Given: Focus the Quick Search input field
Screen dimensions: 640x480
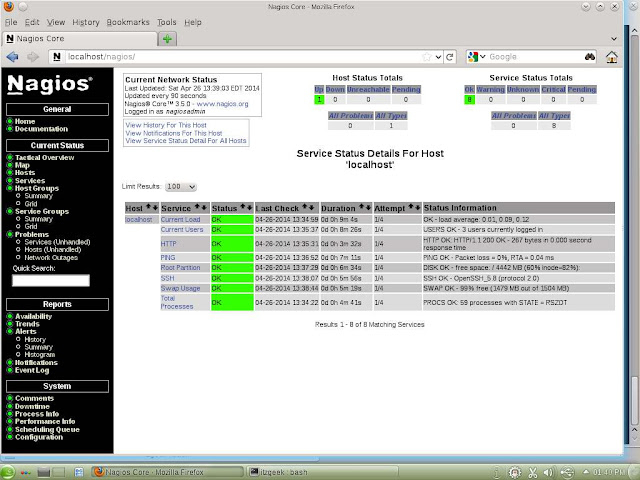Looking at the screenshot, I should (x=51, y=280).
